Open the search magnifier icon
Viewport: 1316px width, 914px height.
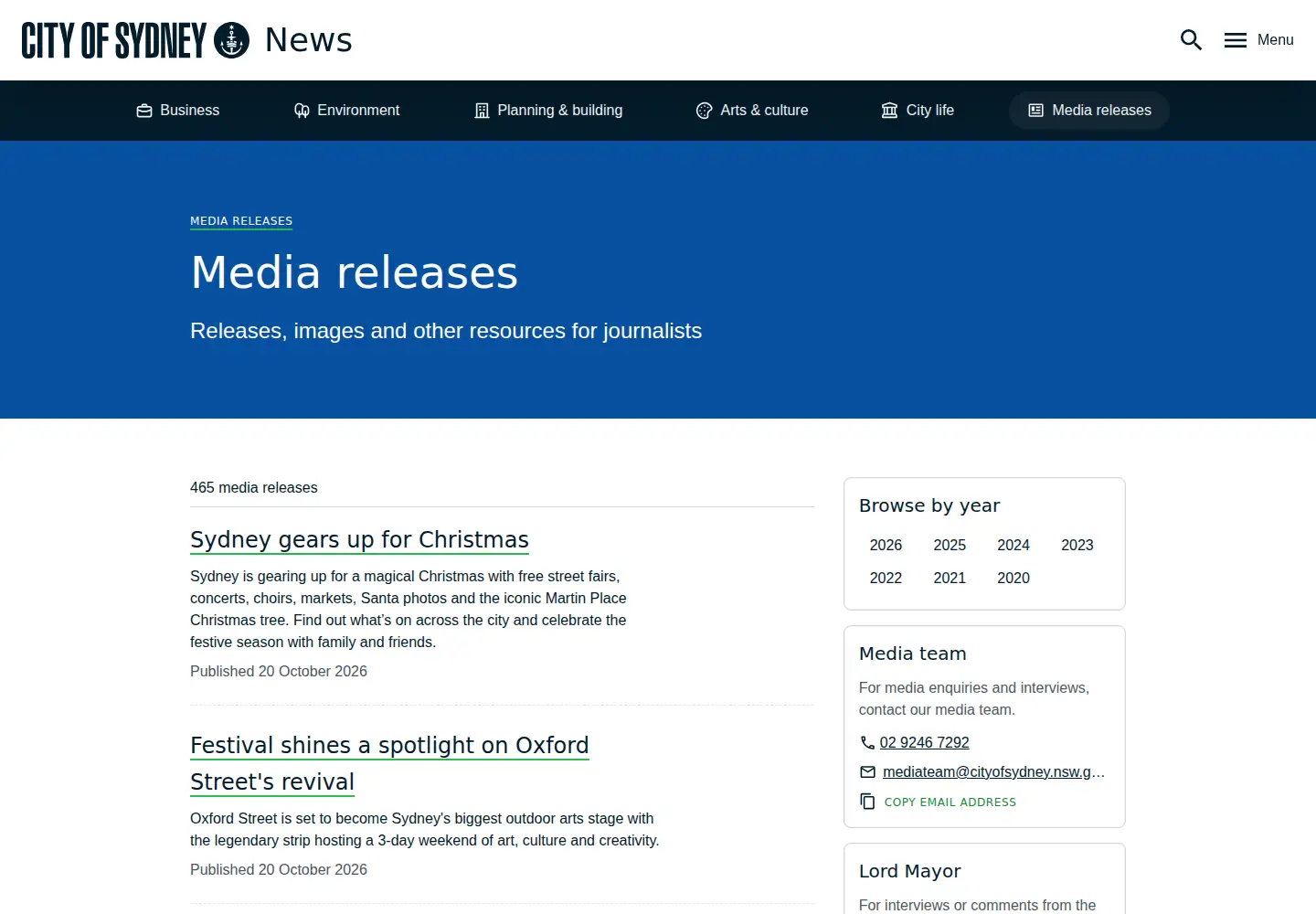(1191, 40)
